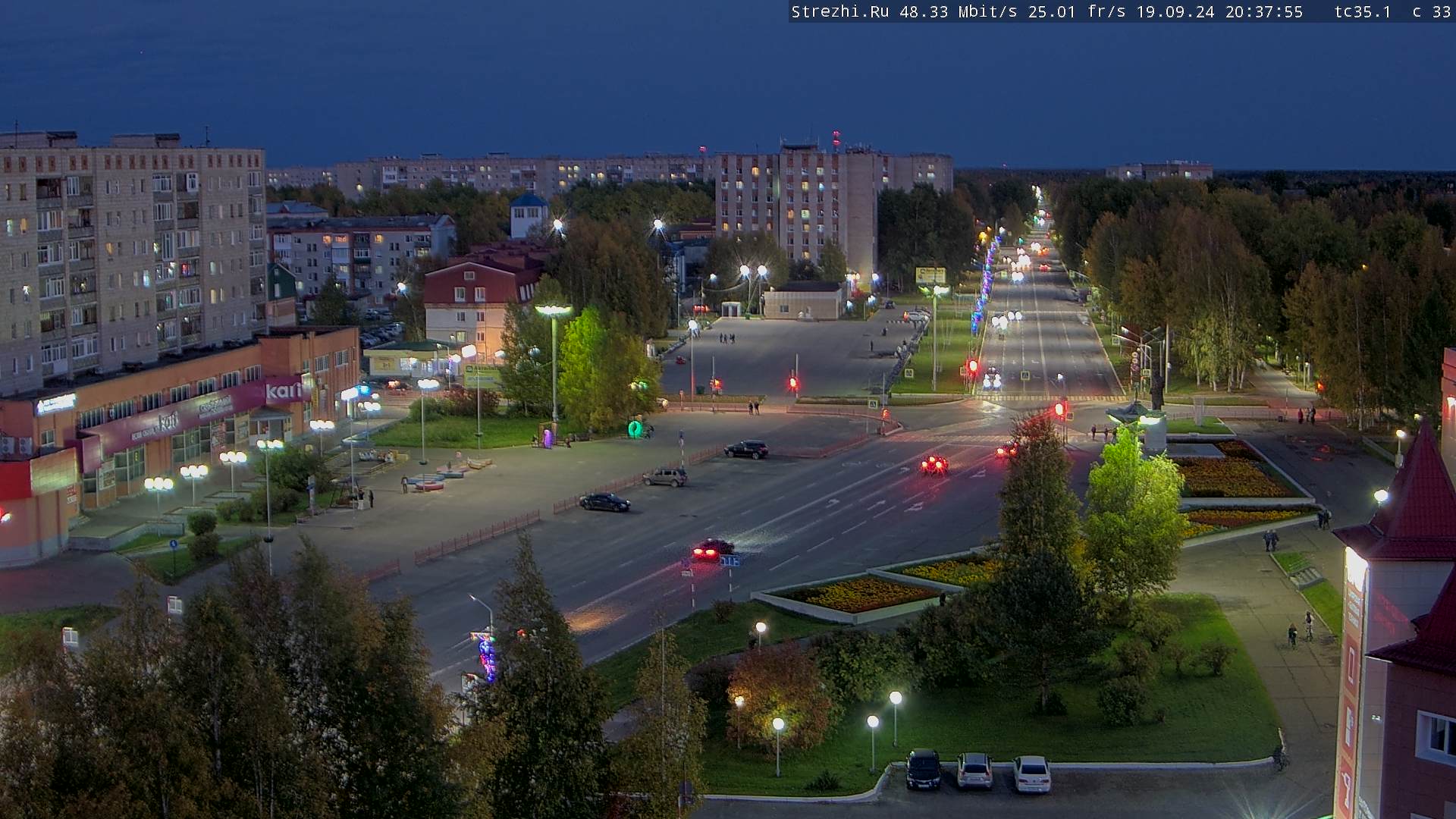
Task: Click the 'c 33' counter text
Action: pyautogui.click(x=1432, y=11)
